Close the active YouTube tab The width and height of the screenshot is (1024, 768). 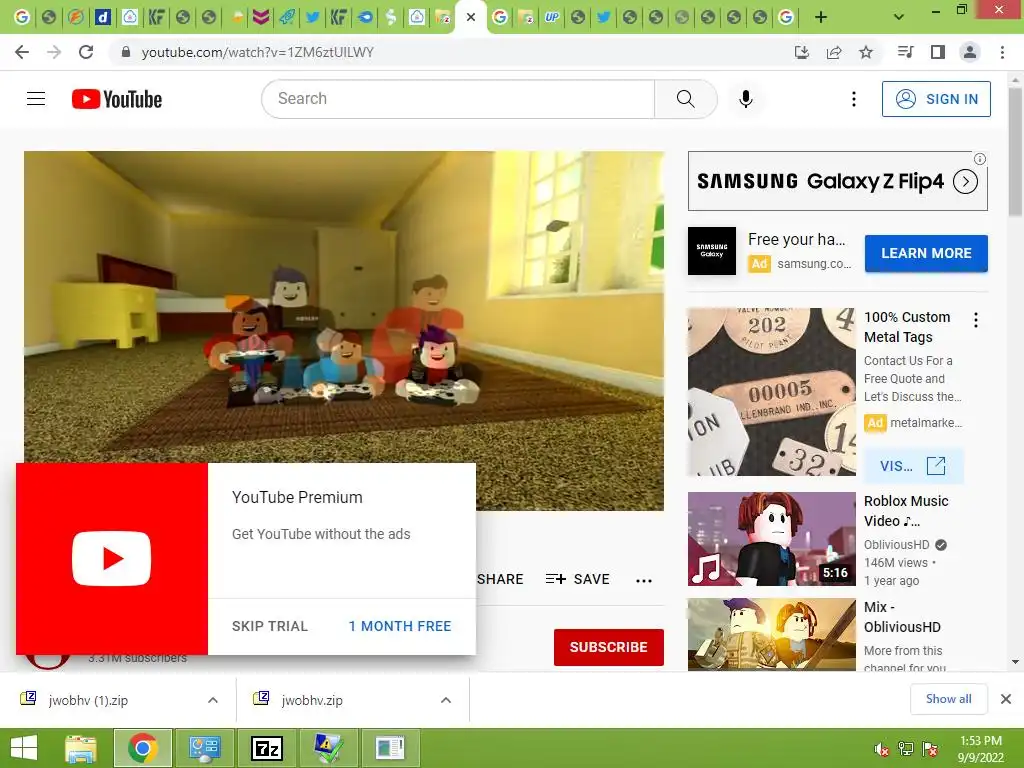click(x=471, y=17)
